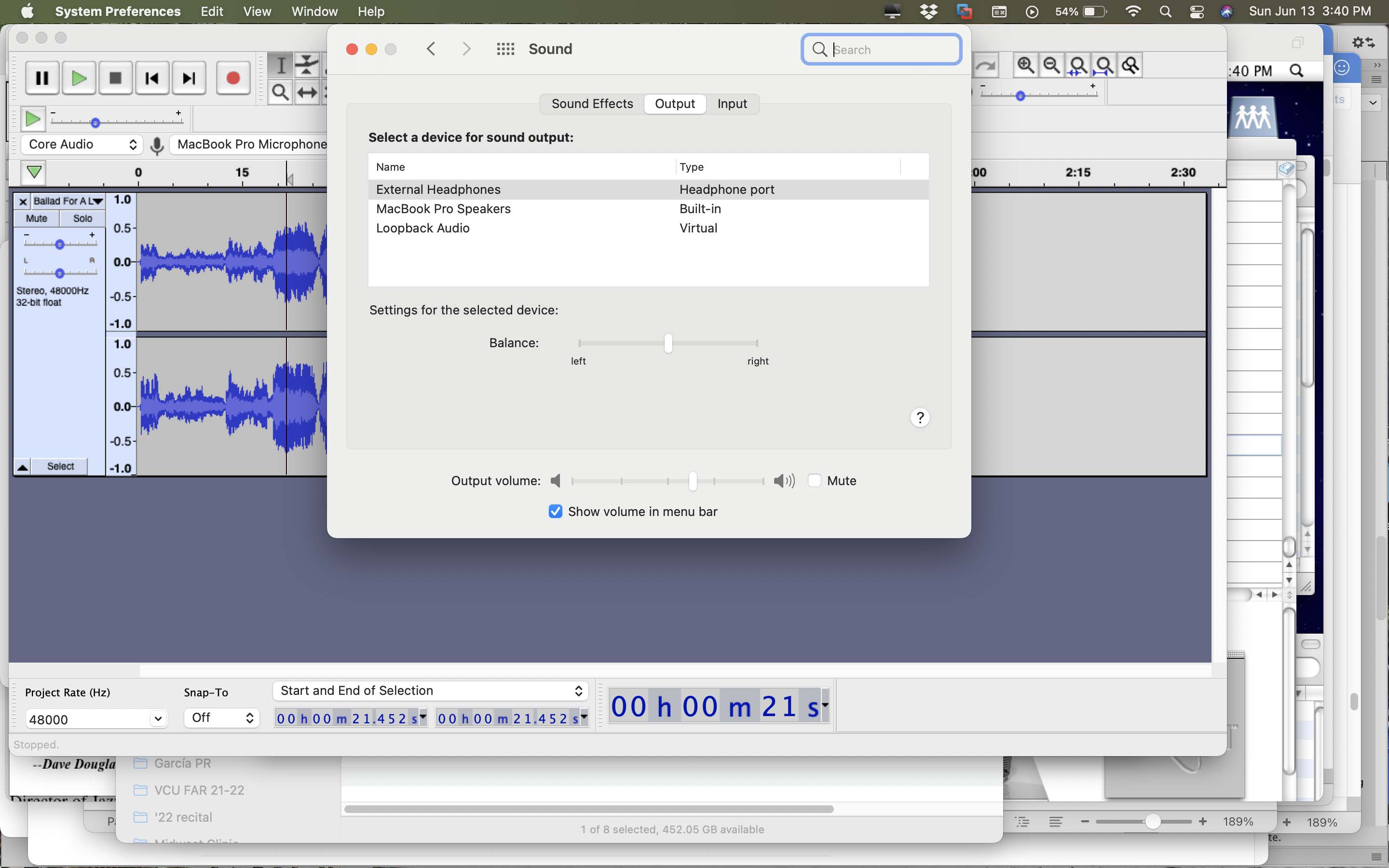Click the microphone icon in the device toolbar
This screenshot has height=868, width=1389.
(x=158, y=145)
